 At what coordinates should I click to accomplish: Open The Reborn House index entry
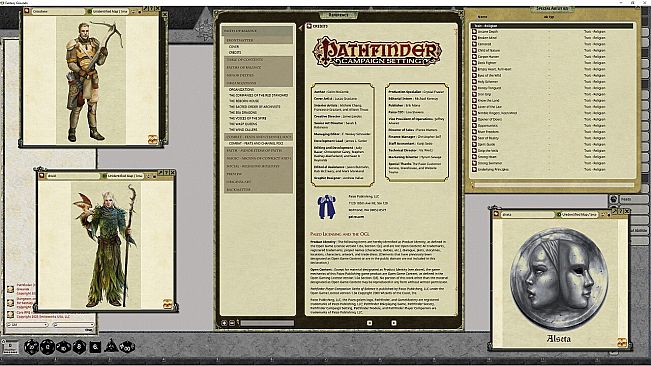click(244, 101)
